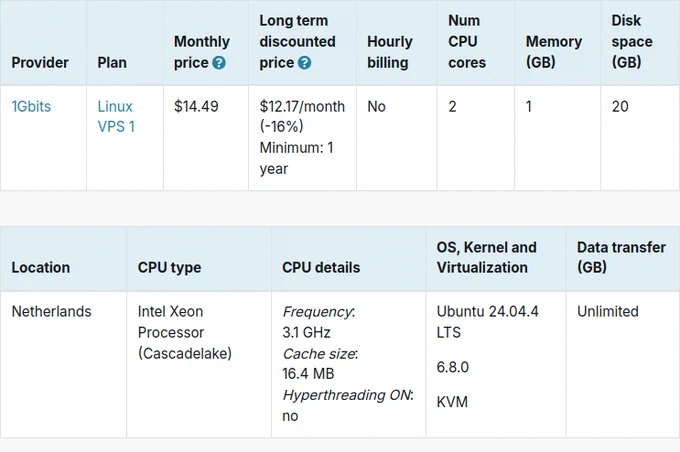Click the Ubuntu 24.04.4 LTS text
680x452 pixels.
coord(487,322)
